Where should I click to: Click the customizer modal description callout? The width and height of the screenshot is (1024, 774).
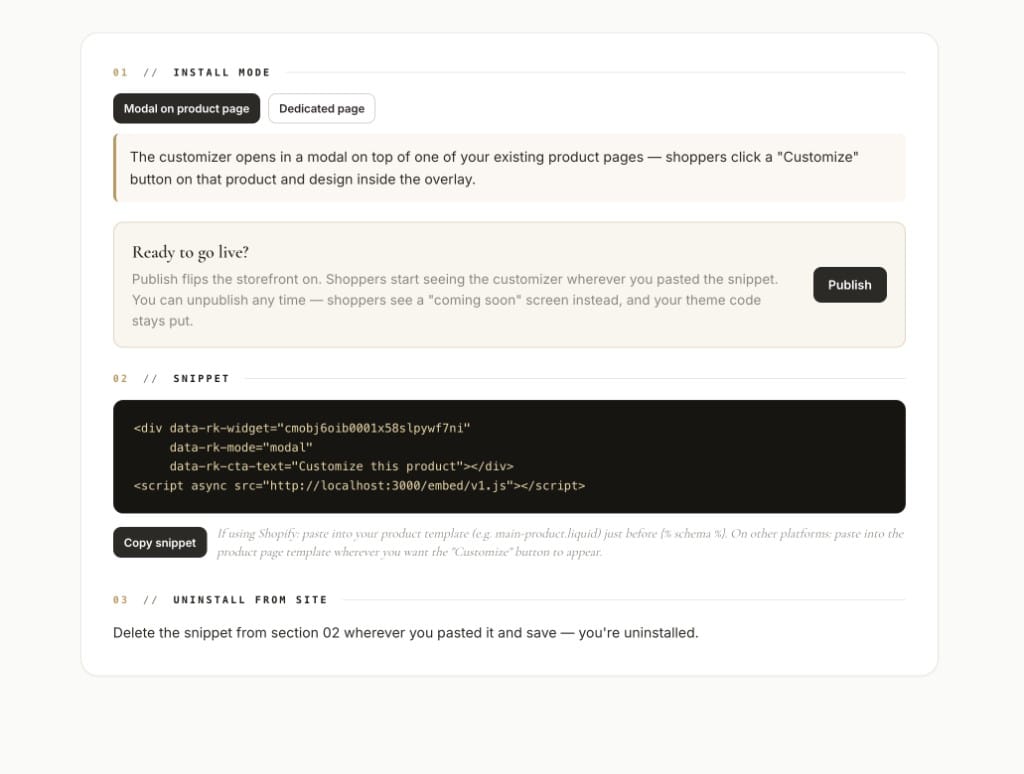tap(509, 168)
